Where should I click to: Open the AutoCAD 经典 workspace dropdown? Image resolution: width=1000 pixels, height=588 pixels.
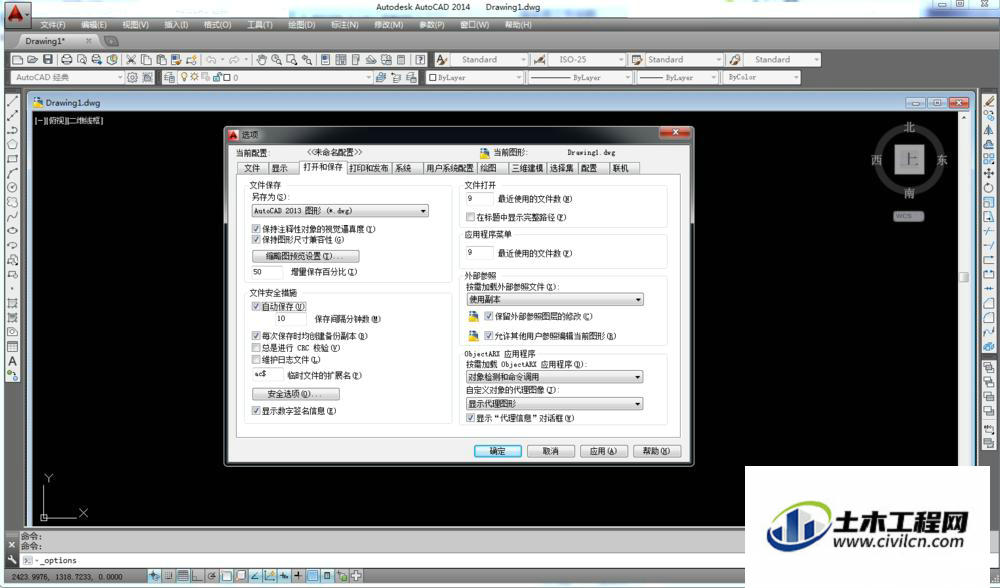67,77
